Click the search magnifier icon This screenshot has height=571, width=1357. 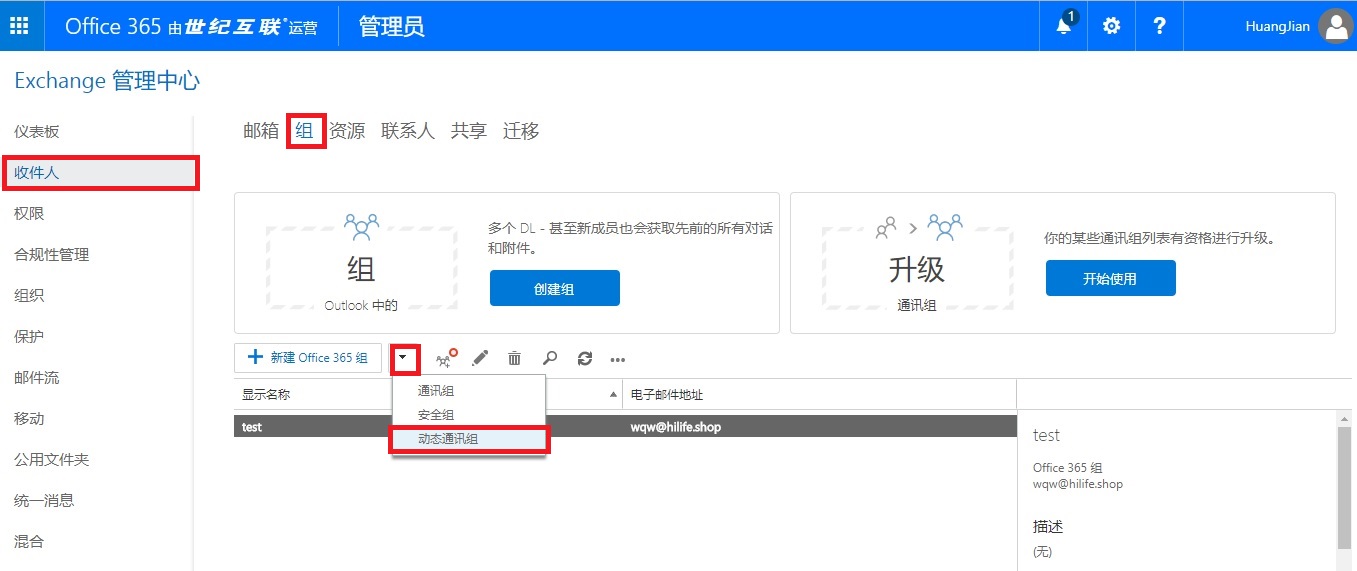(x=549, y=358)
